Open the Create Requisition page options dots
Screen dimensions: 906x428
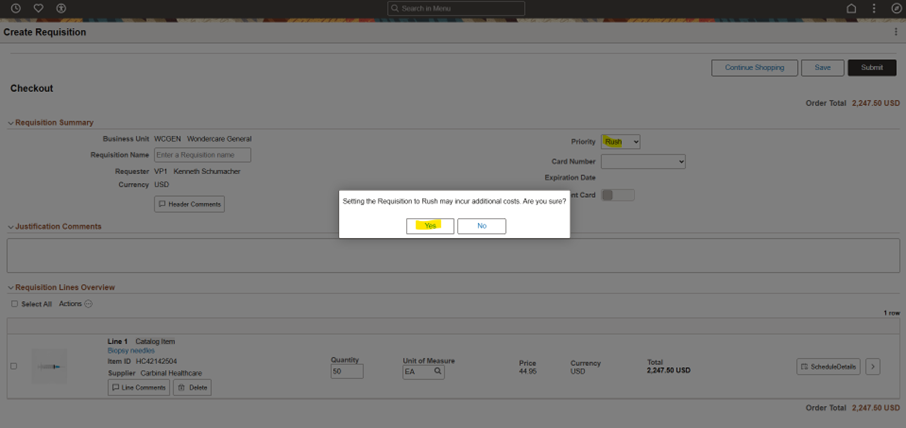point(896,32)
